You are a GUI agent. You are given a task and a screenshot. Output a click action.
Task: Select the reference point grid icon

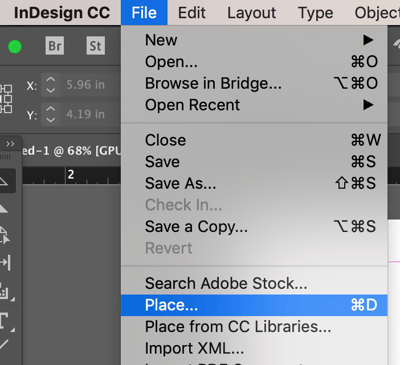click(6, 99)
